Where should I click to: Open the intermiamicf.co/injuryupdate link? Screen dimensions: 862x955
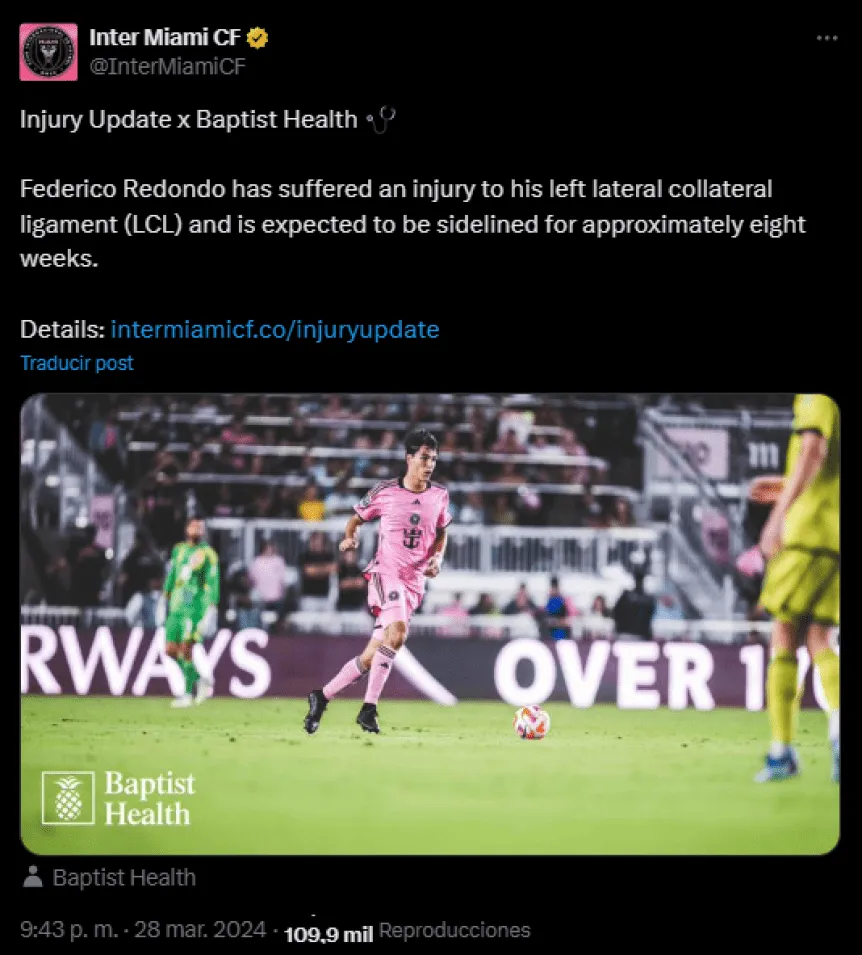(x=275, y=329)
